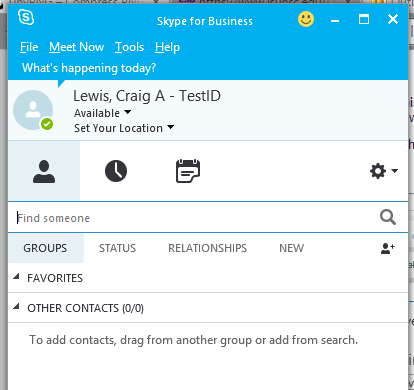The height and width of the screenshot is (390, 414).
Task: Click the Add a Contact icon
Action: click(x=388, y=248)
